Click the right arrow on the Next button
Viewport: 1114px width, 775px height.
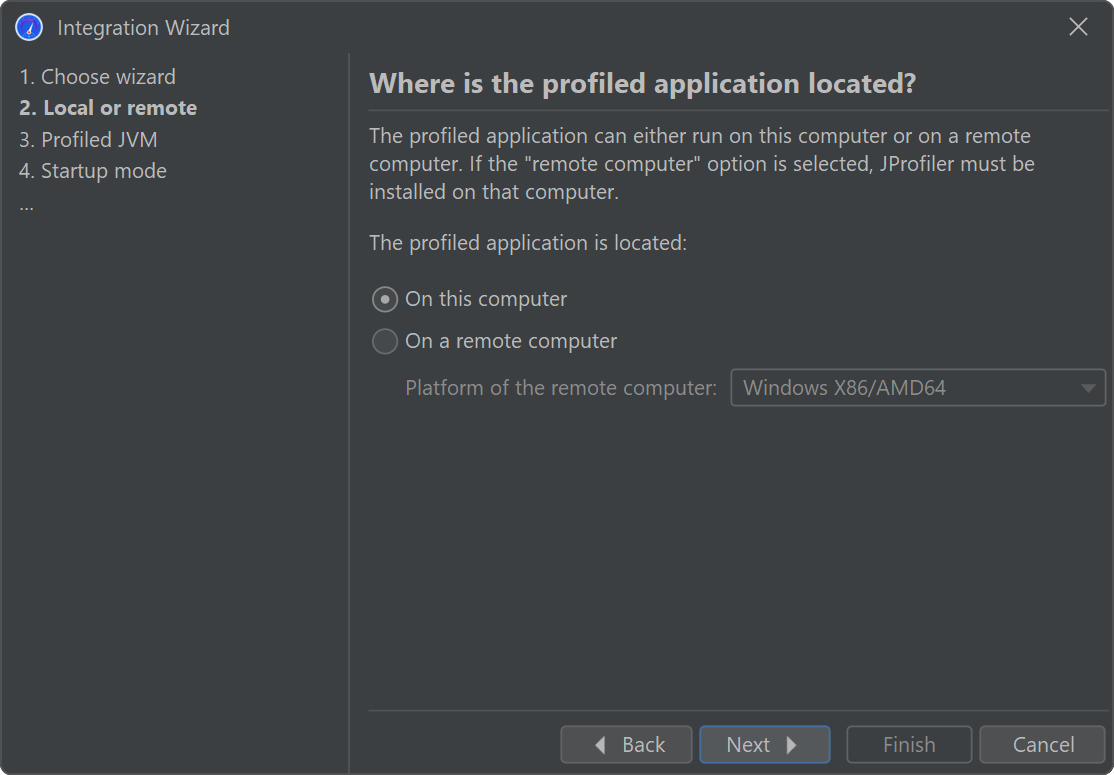point(792,745)
